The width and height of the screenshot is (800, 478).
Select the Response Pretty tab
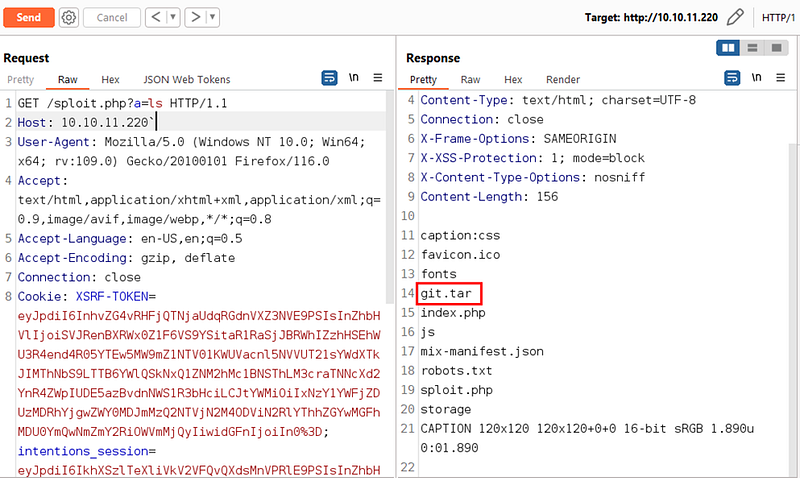423,80
